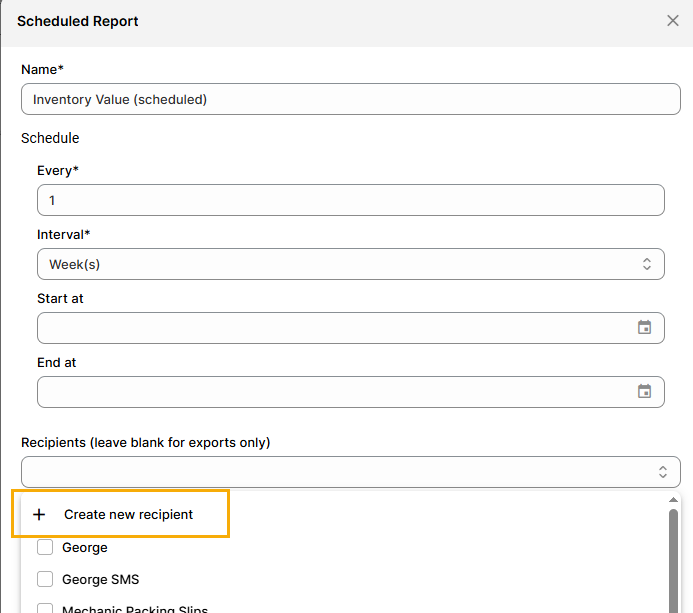The height and width of the screenshot is (613, 693).
Task: Focus the Name text field
Action: click(x=350, y=100)
